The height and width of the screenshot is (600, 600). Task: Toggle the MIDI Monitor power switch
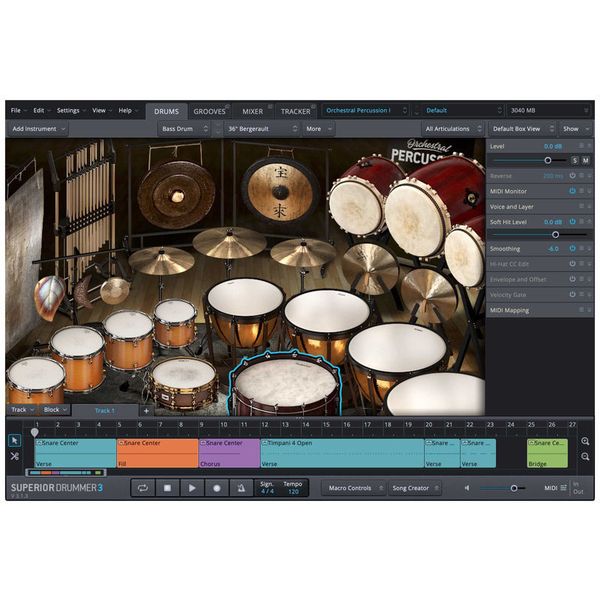(572, 191)
